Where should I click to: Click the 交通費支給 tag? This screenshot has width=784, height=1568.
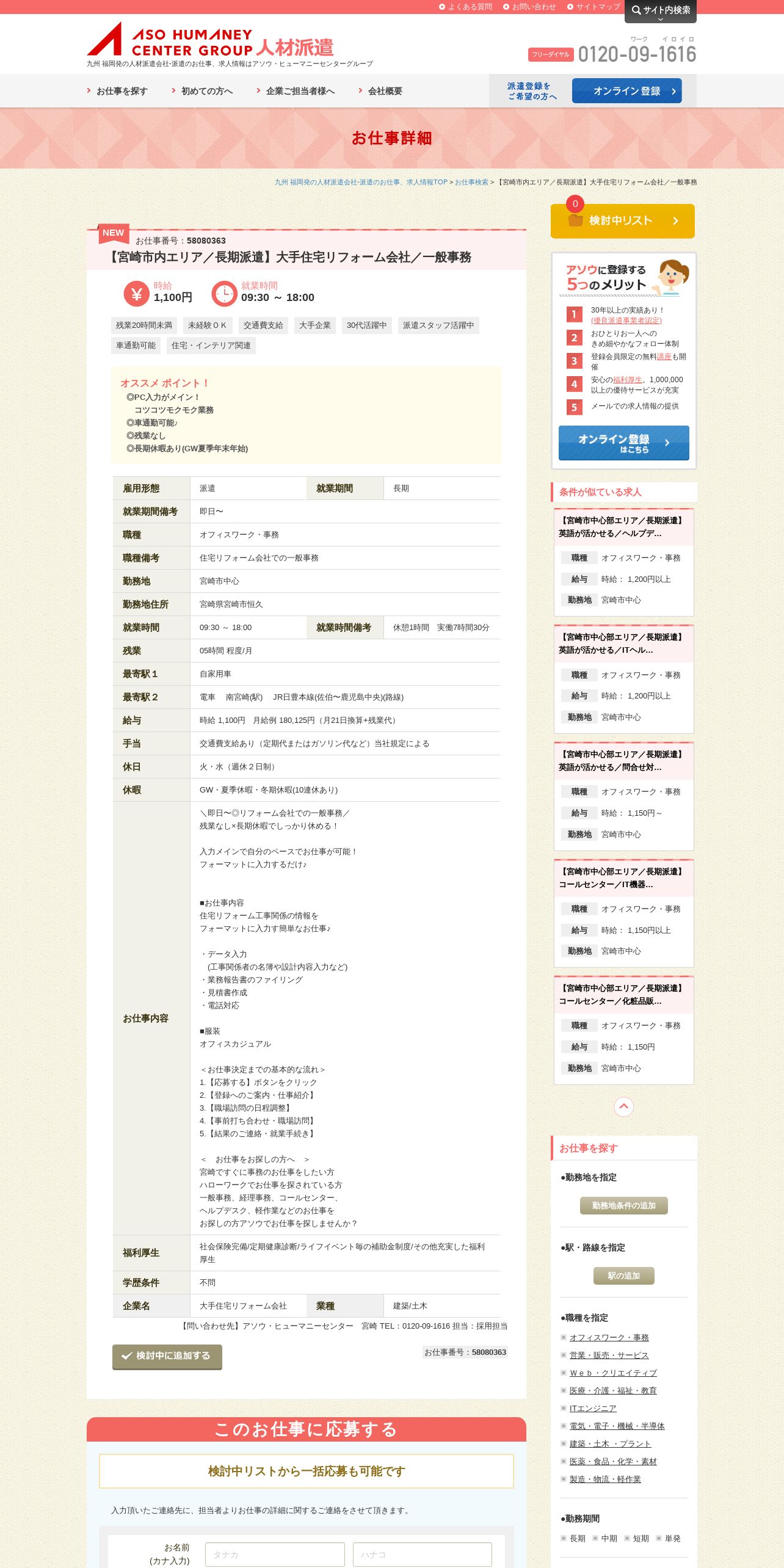click(263, 325)
